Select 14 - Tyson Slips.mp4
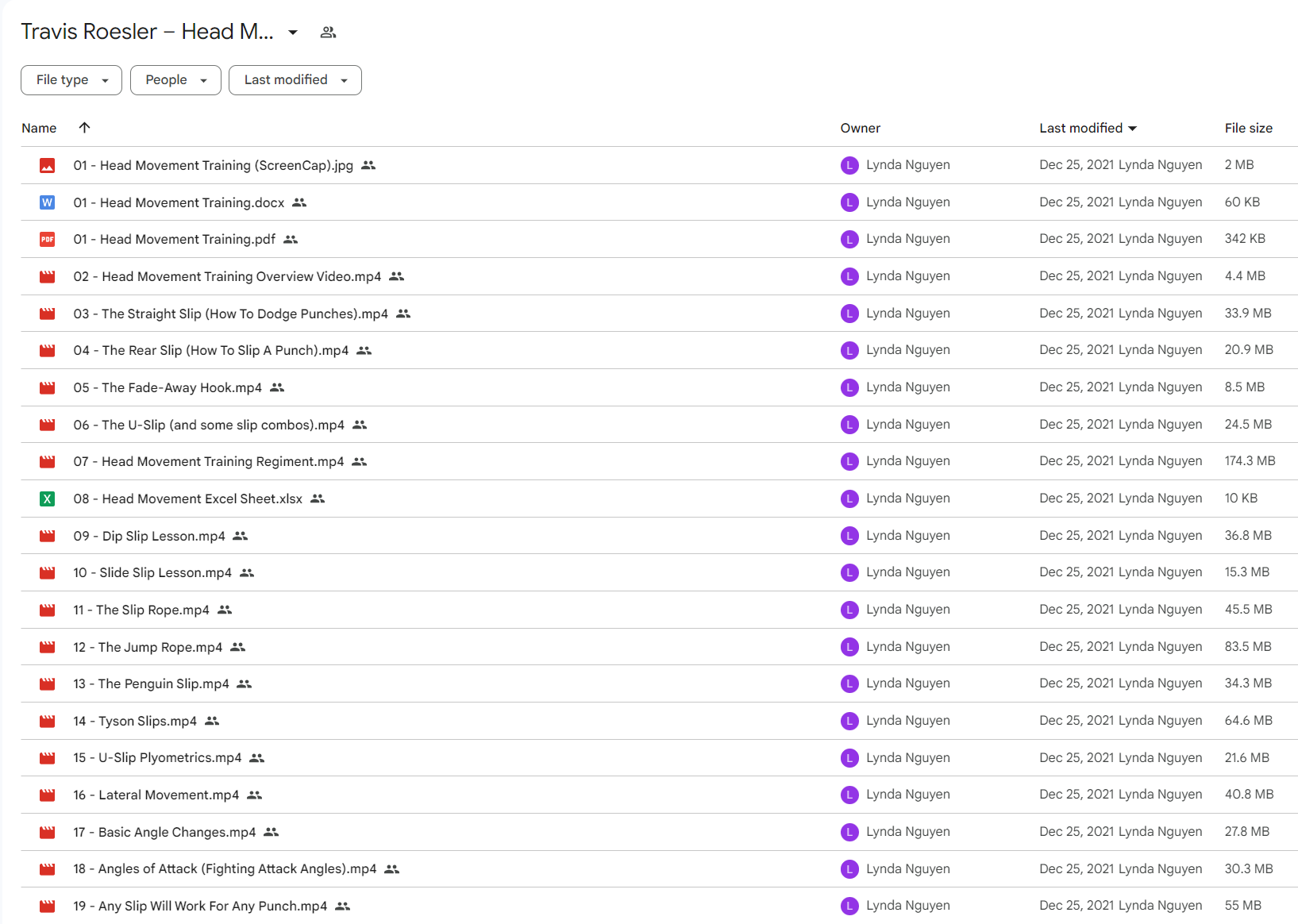The image size is (1298, 924). (x=135, y=722)
